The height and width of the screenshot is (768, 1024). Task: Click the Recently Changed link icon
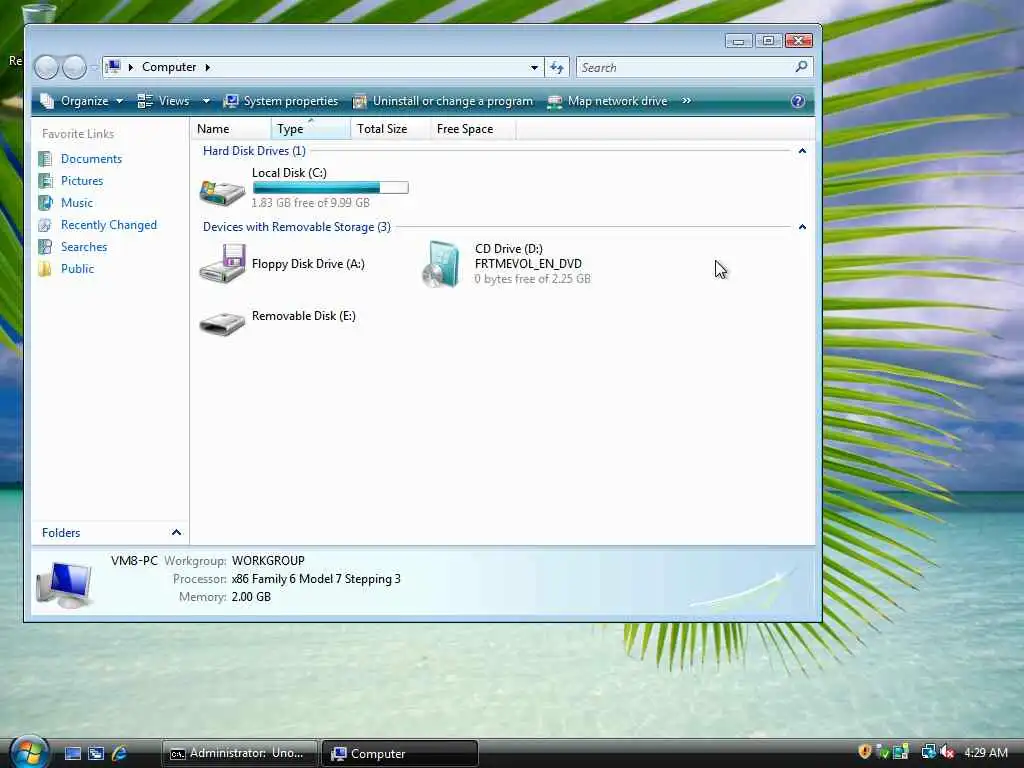click(45, 225)
